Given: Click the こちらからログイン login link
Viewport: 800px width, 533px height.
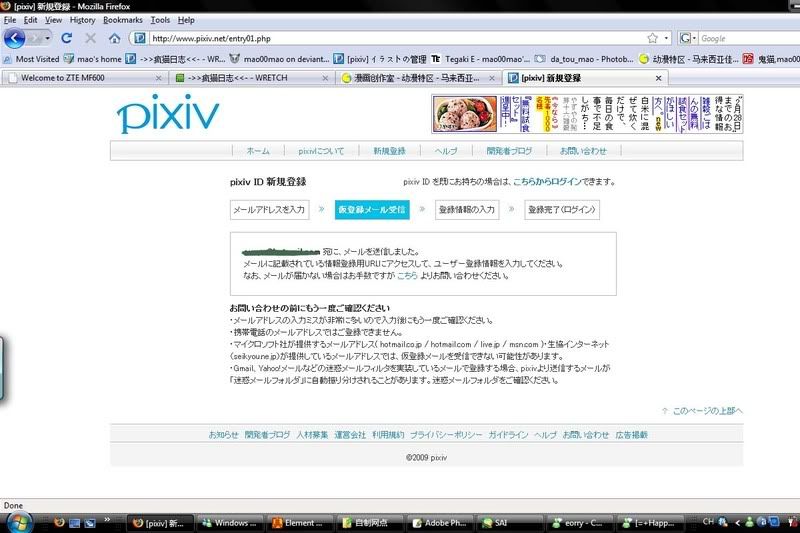Looking at the screenshot, I should coord(547,182).
